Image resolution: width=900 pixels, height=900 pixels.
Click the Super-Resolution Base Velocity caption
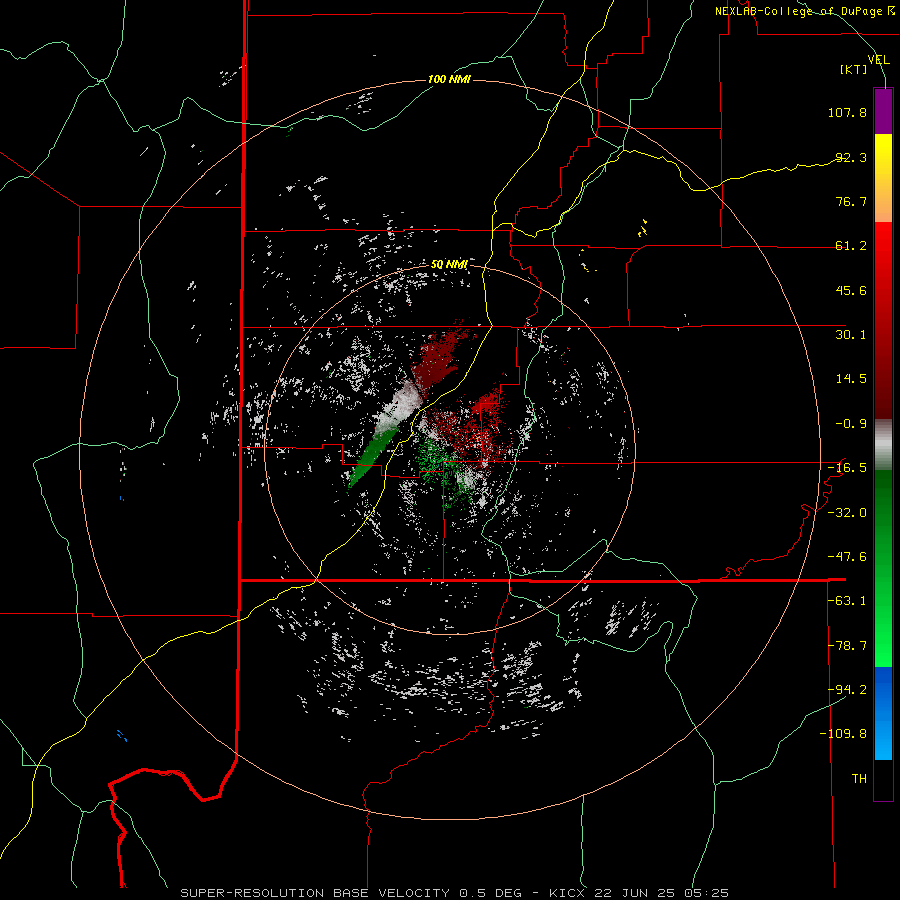455,893
